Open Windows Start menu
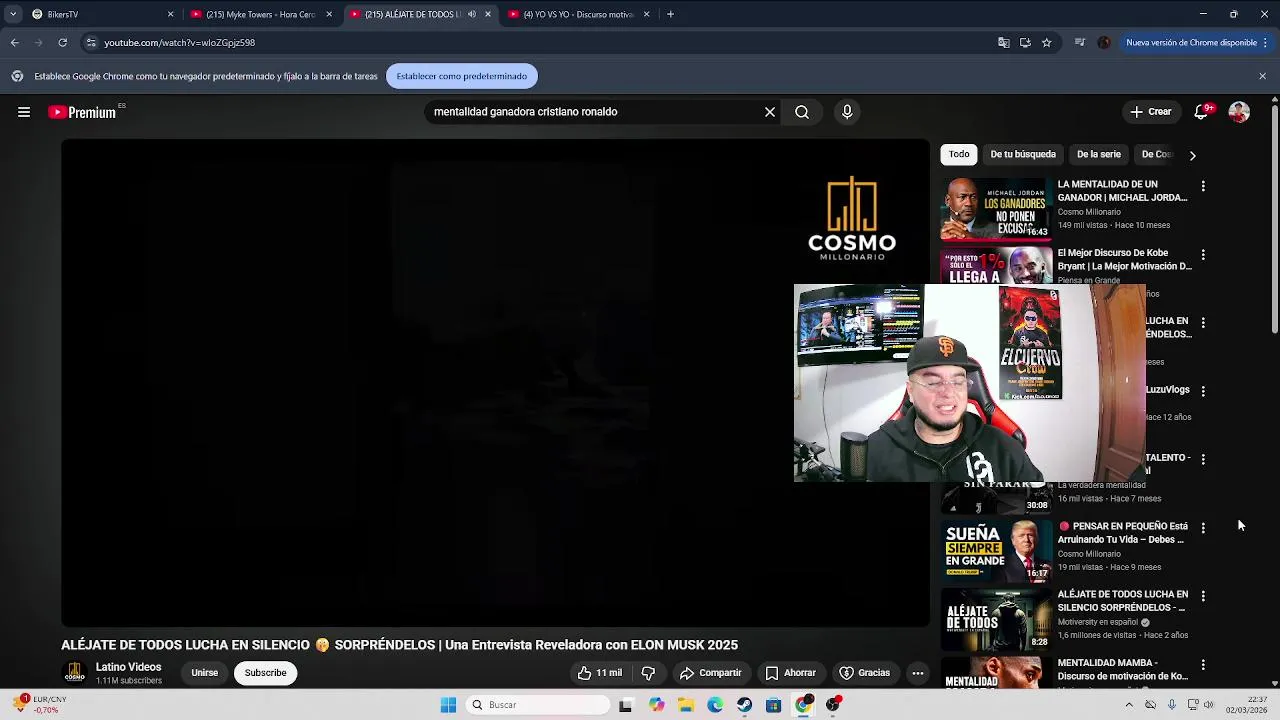 [x=448, y=705]
